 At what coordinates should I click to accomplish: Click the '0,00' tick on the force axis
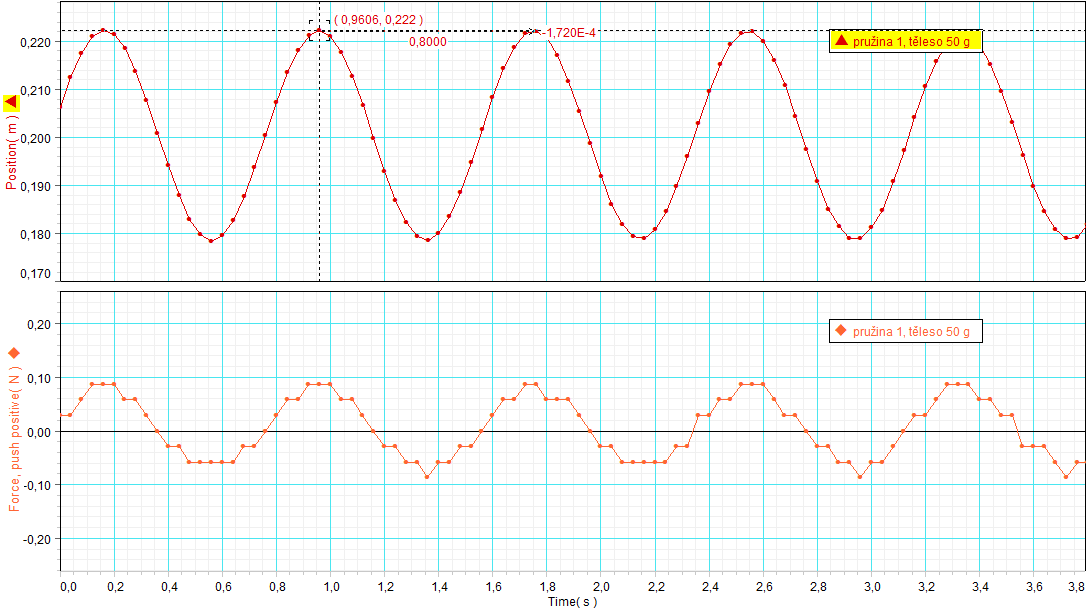[x=39, y=432]
